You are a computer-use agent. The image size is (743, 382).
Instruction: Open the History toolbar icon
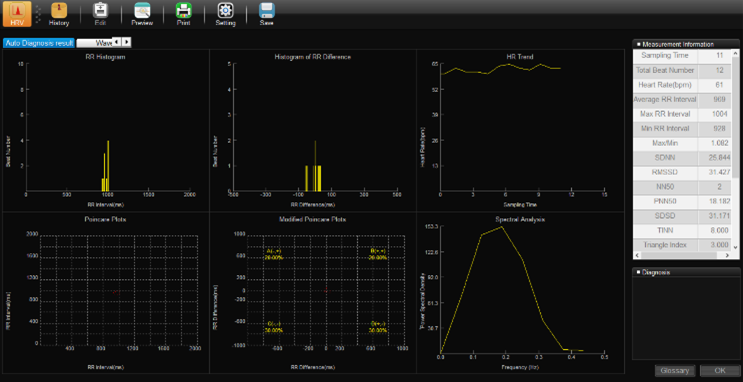(x=59, y=14)
